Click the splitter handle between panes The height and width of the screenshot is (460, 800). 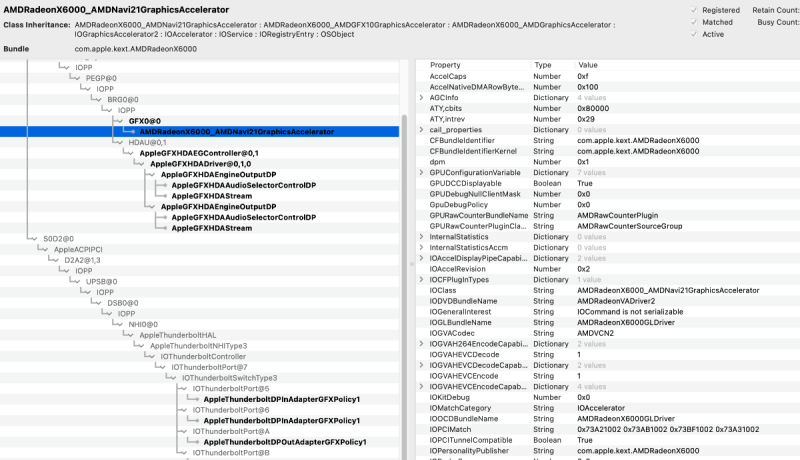(412, 264)
